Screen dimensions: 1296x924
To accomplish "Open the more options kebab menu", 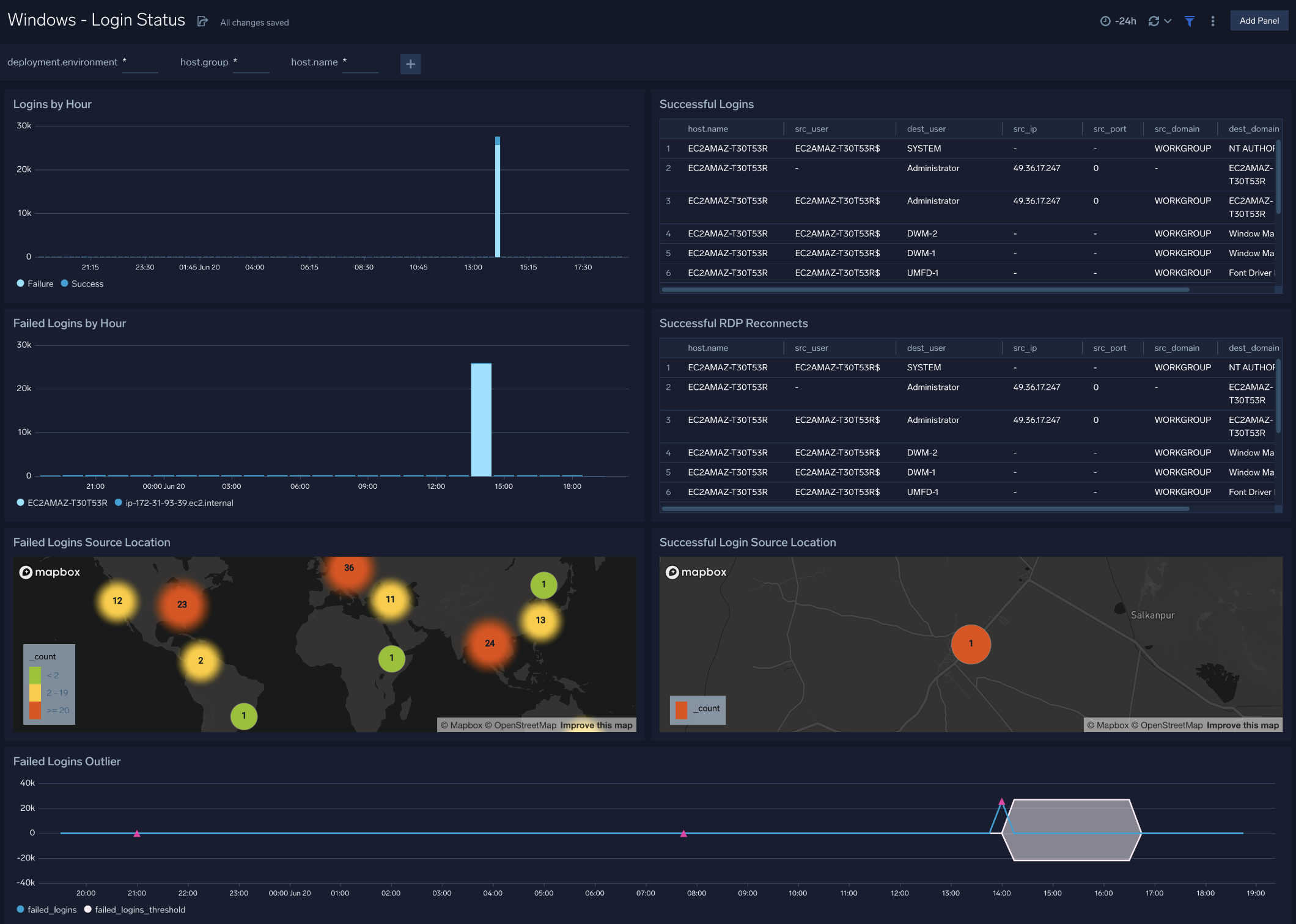I will coord(1213,21).
